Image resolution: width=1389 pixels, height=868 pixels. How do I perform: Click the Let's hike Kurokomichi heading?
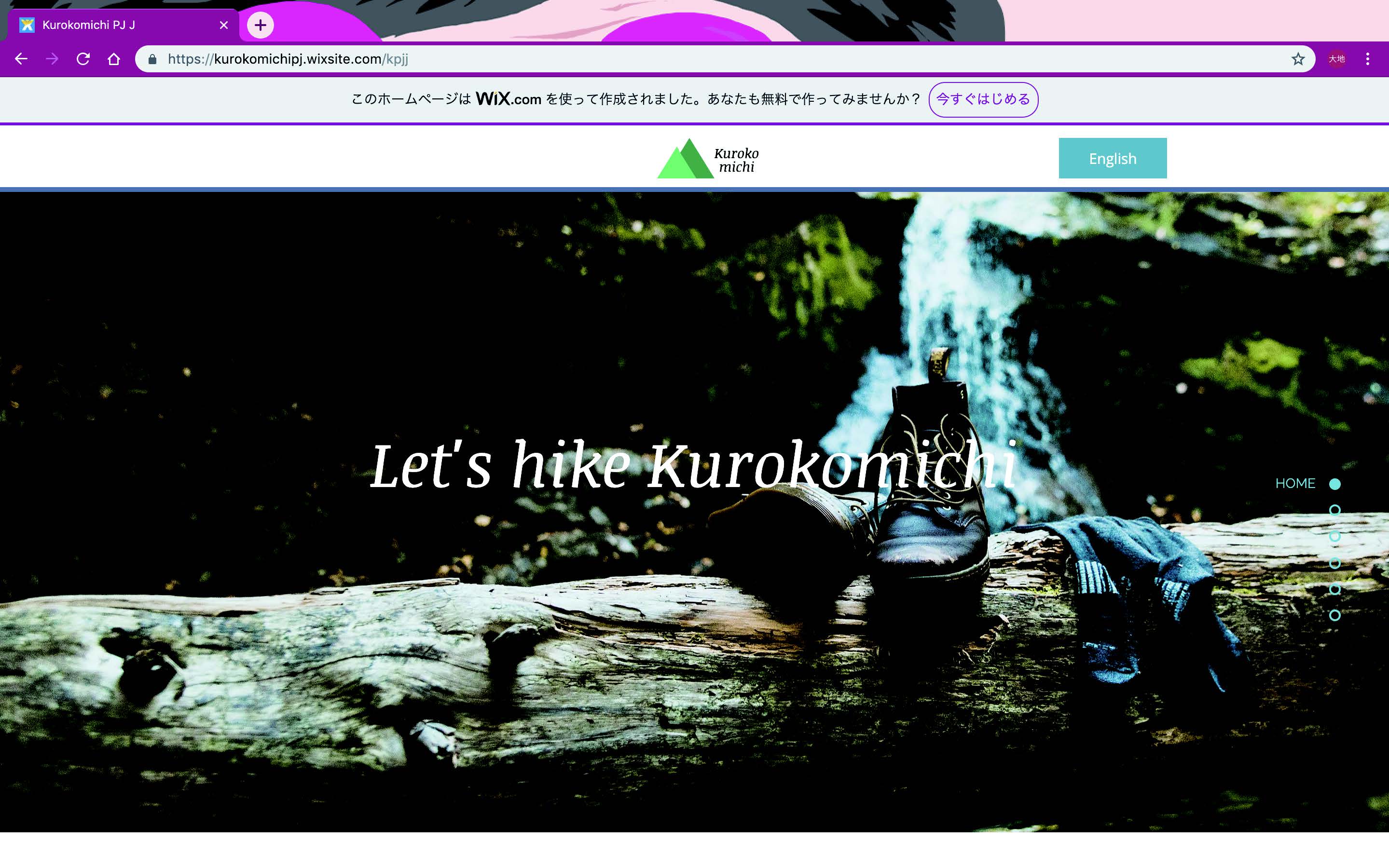pyautogui.click(x=694, y=465)
